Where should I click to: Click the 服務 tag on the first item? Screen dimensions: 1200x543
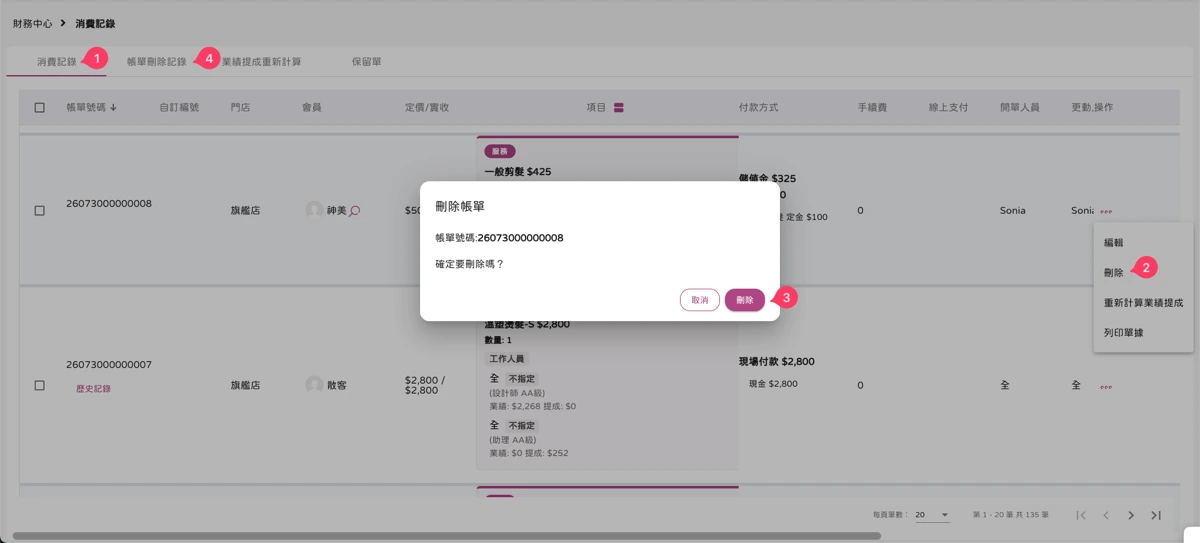coord(500,152)
